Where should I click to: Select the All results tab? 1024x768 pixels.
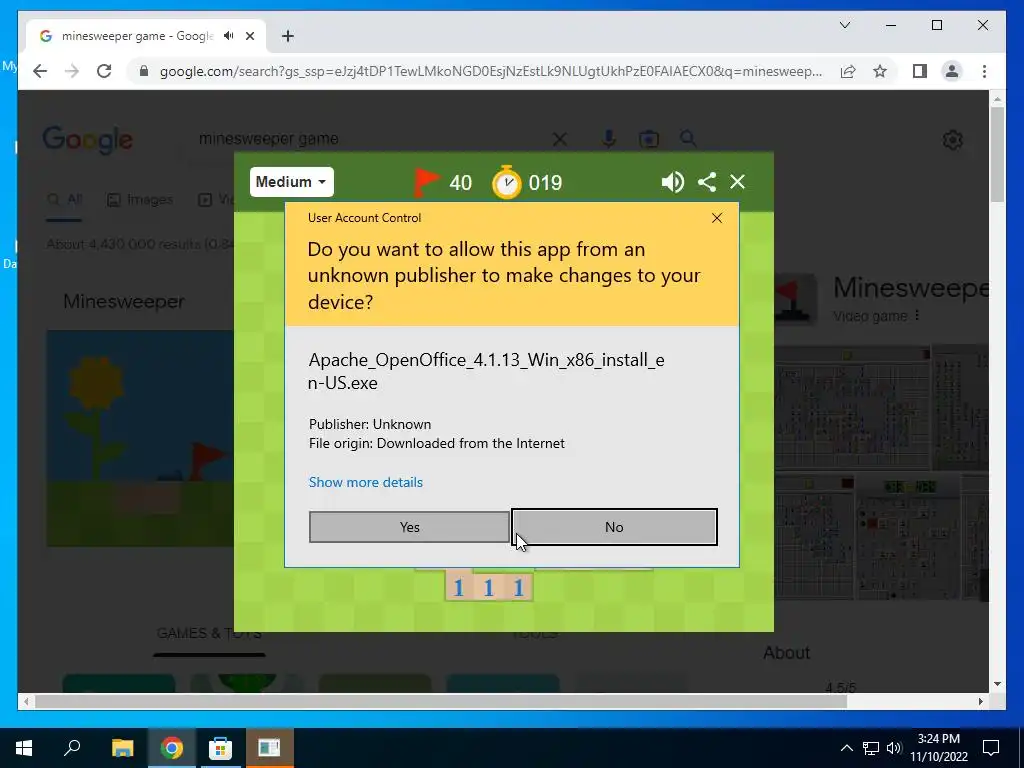pyautogui.click(x=65, y=199)
